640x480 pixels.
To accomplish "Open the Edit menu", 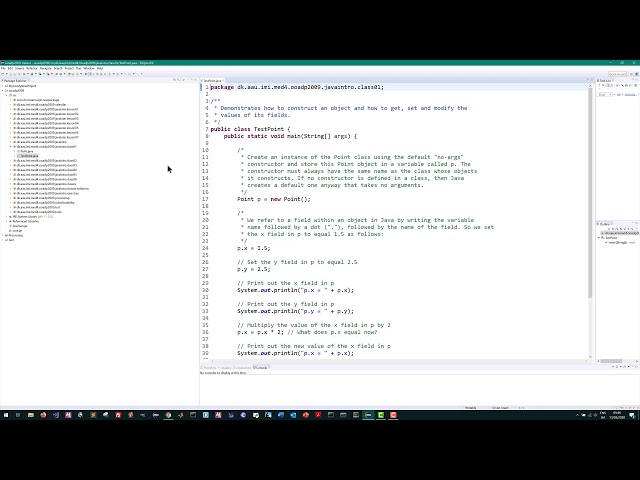I will (10, 69).
